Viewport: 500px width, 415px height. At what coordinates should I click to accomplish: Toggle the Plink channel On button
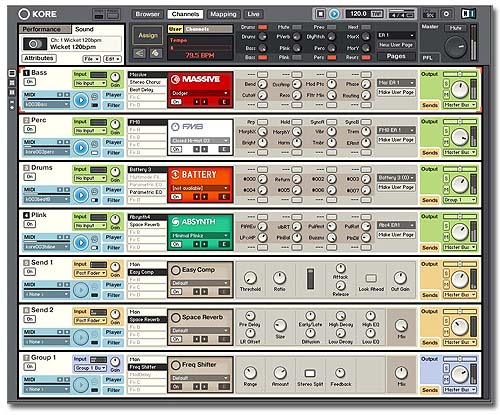[29, 224]
